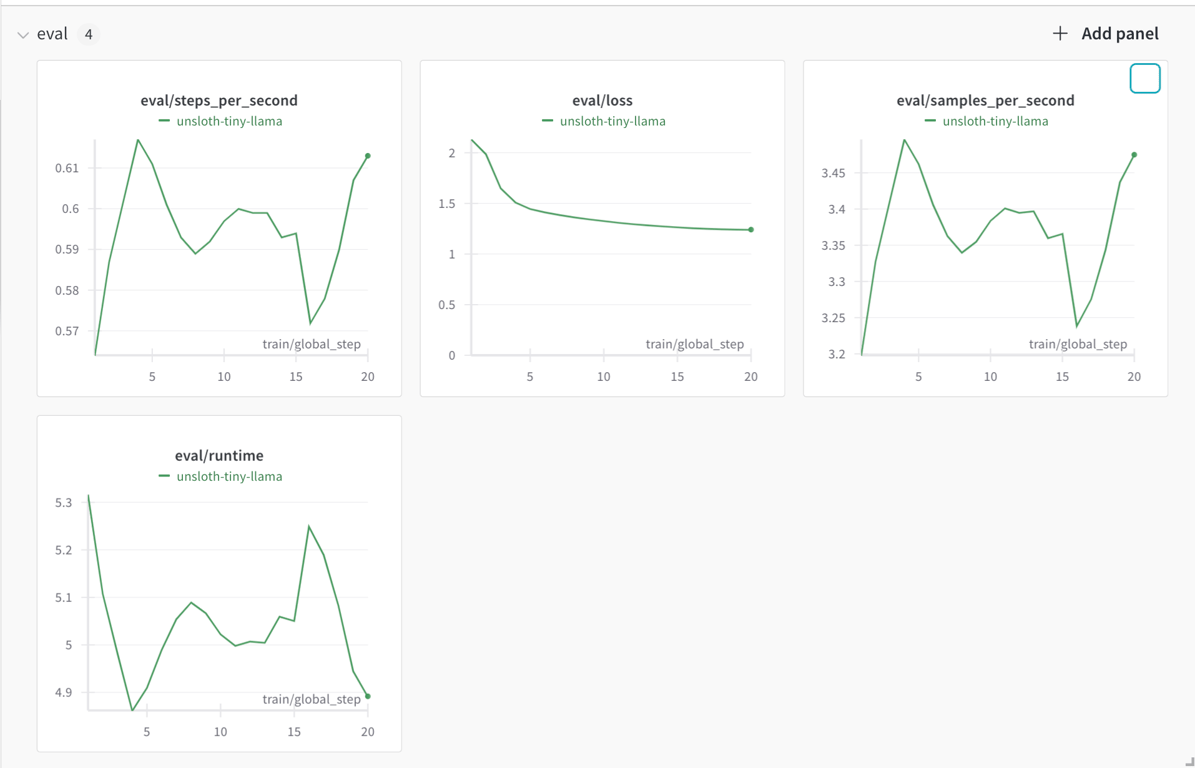This screenshot has height=768, width=1195.
Task: Click the teal square on eval/samples_per_second panel
Action: (1145, 78)
